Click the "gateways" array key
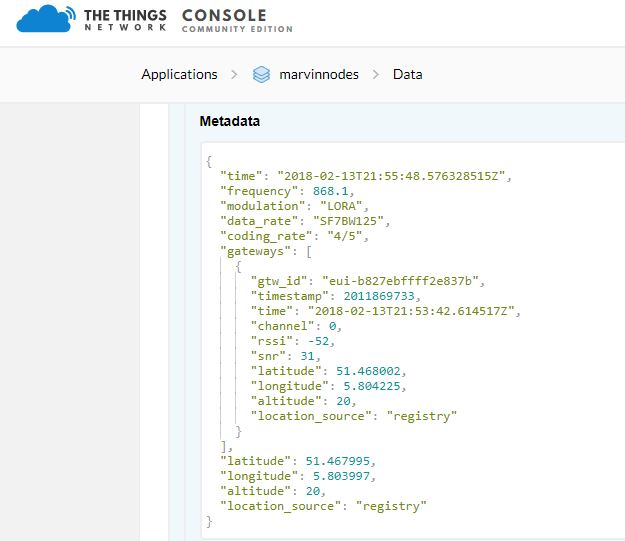Viewport: 625px width, 541px height. point(255,251)
